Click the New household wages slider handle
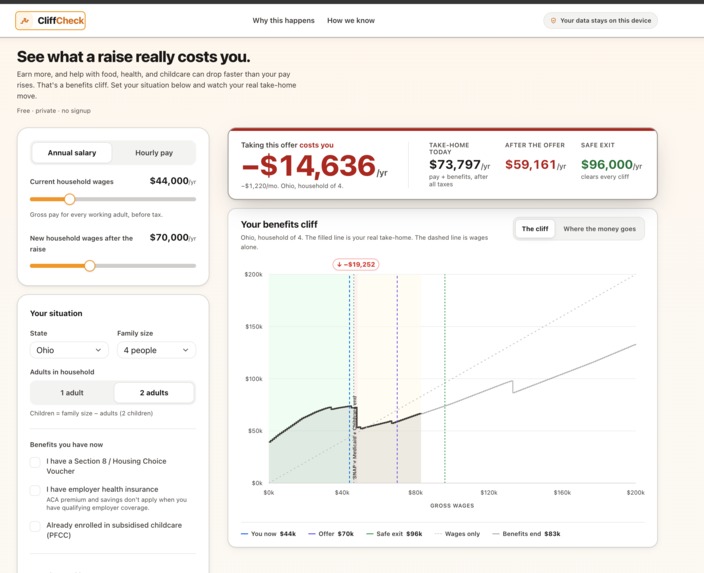This screenshot has height=573, width=704. (x=90, y=266)
